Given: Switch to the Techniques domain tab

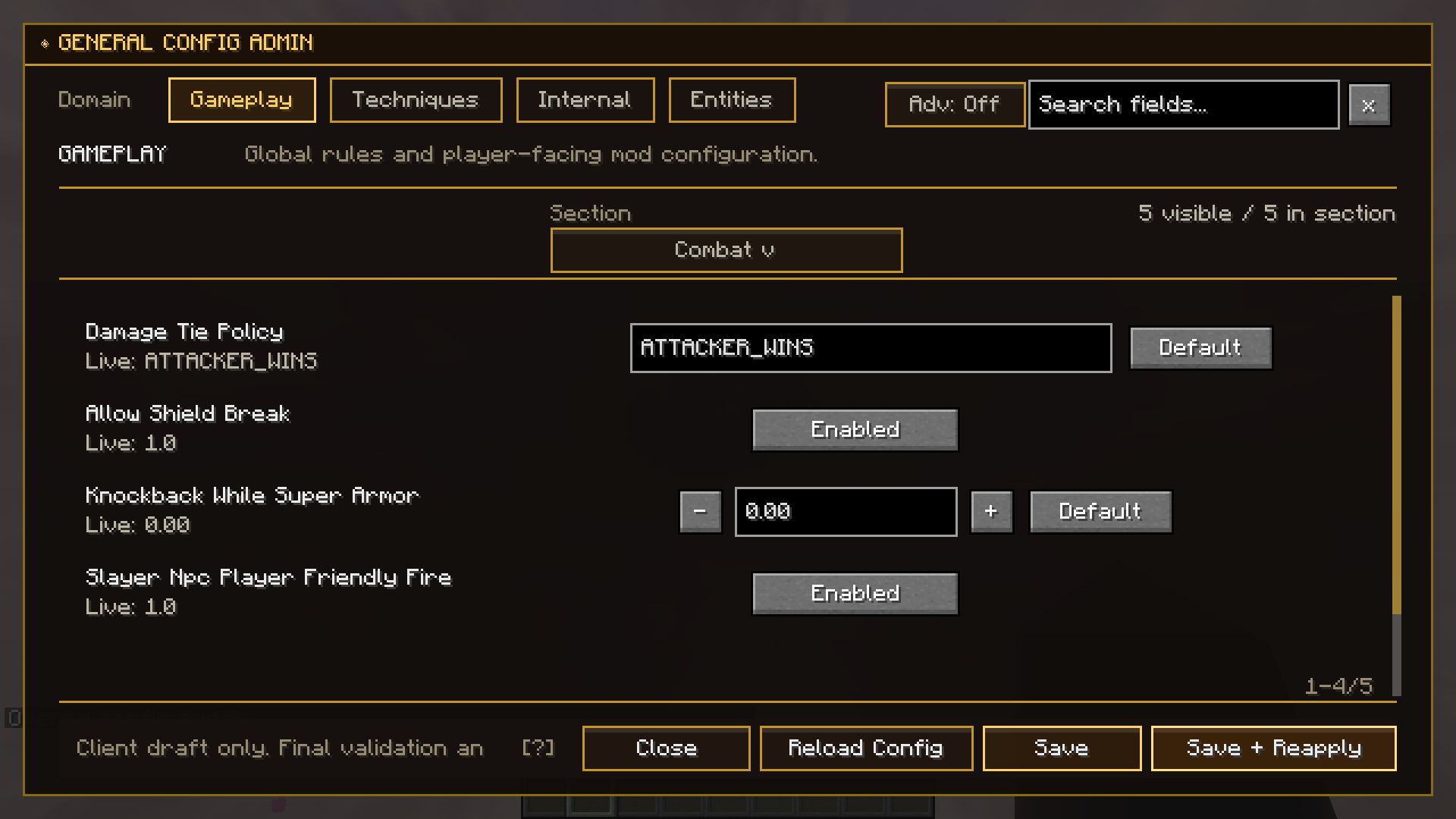Looking at the screenshot, I should click(416, 100).
